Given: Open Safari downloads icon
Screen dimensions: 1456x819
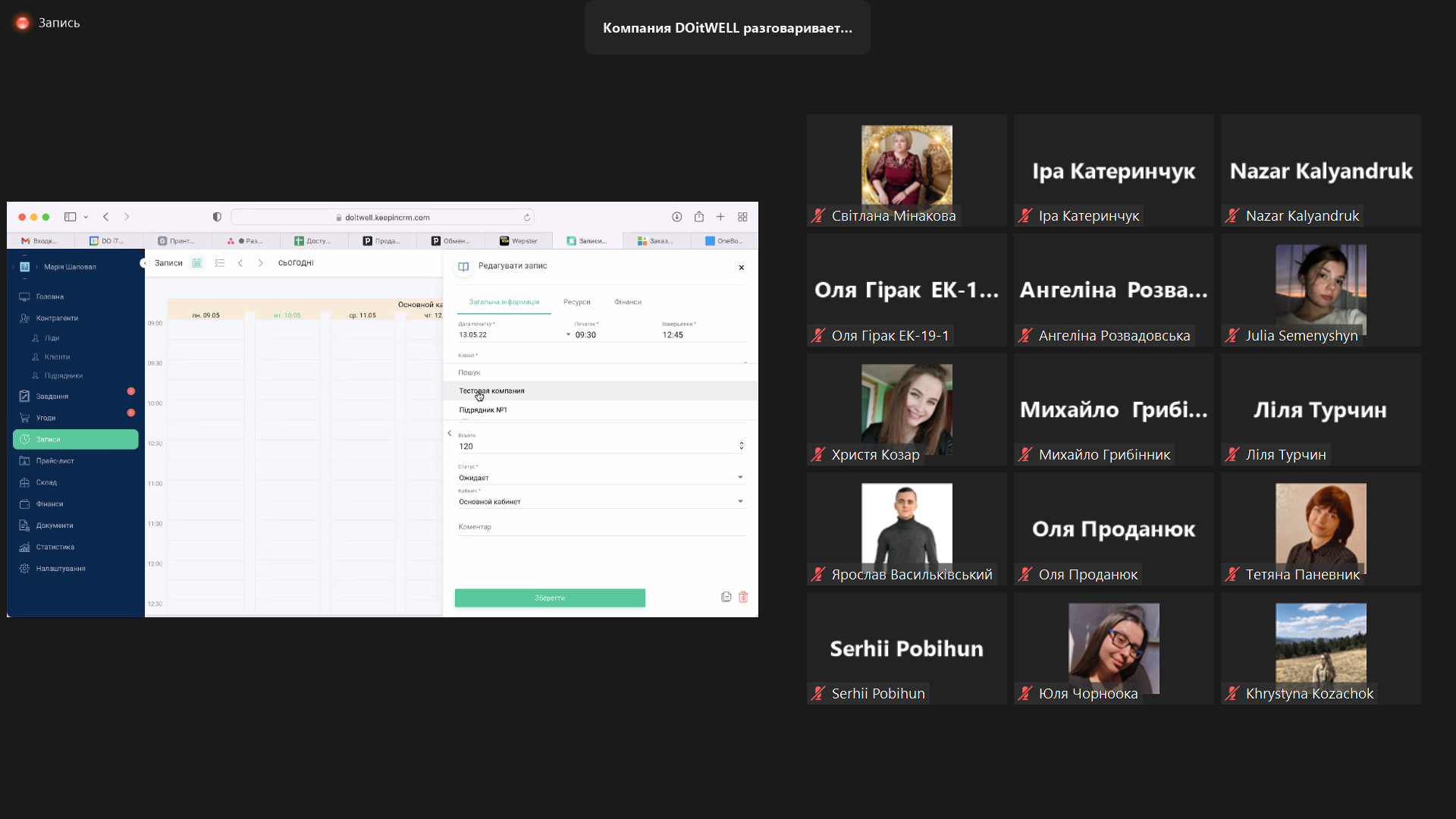Looking at the screenshot, I should 677,217.
